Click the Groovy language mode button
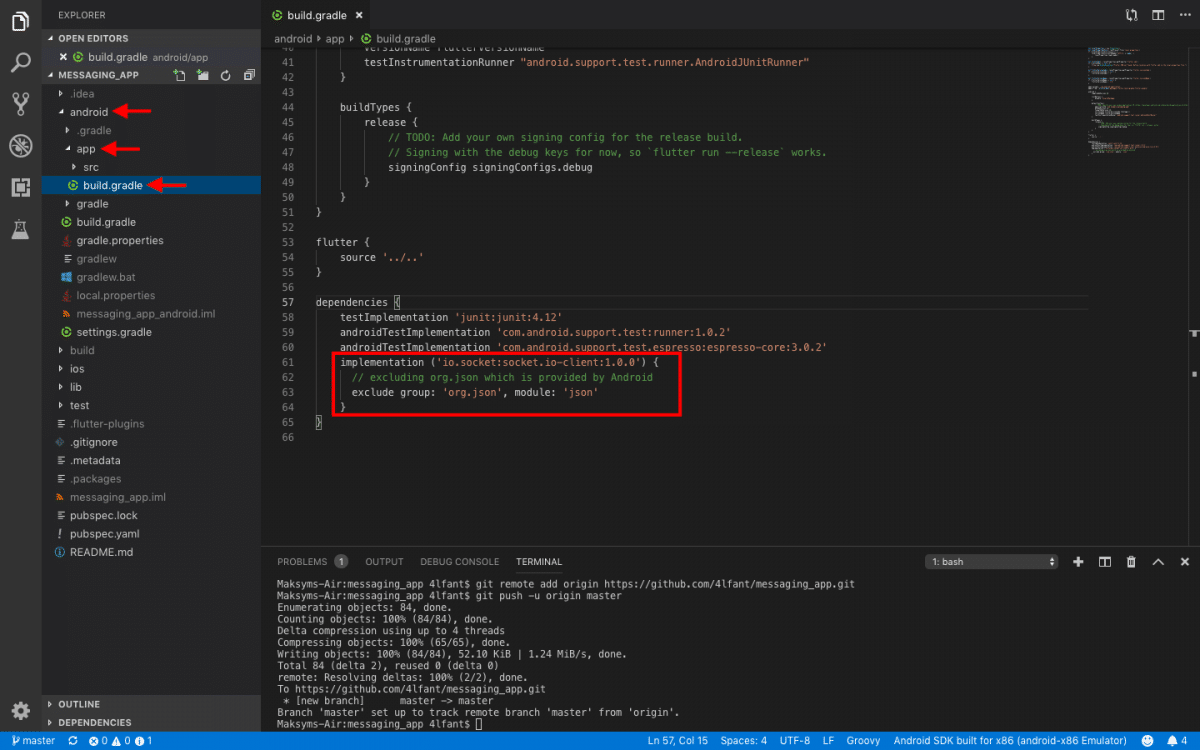The image size is (1200, 750). click(x=863, y=741)
